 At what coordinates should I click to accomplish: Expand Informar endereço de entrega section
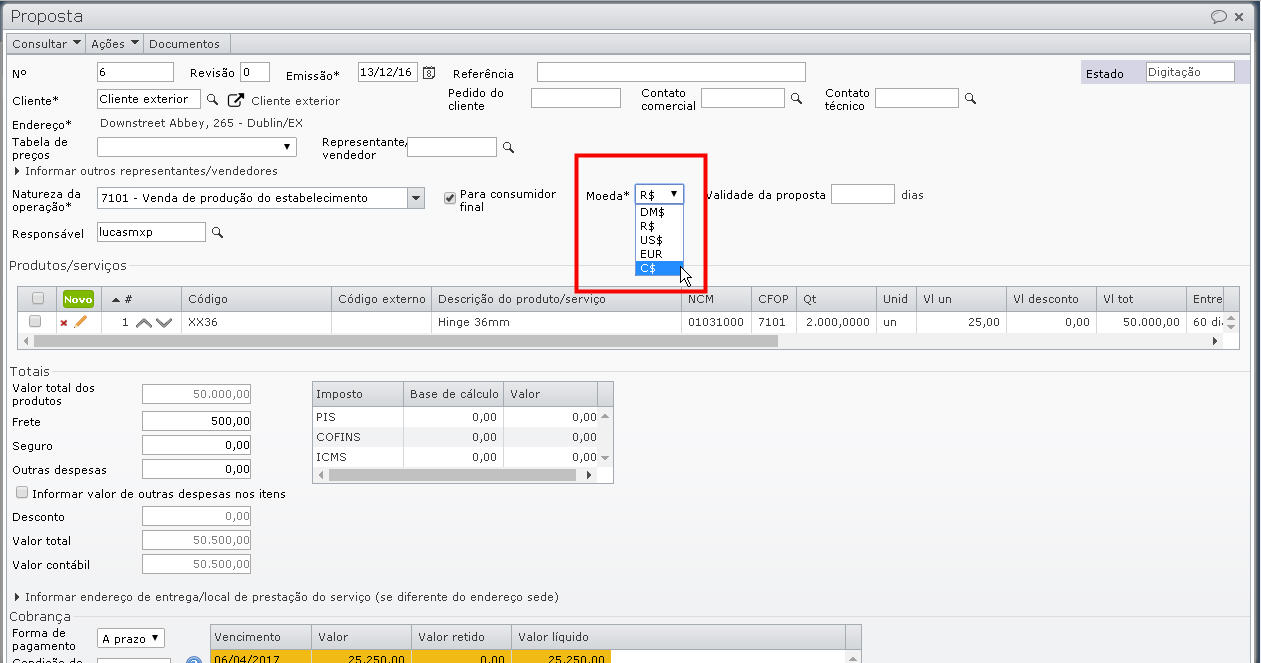coord(286,597)
